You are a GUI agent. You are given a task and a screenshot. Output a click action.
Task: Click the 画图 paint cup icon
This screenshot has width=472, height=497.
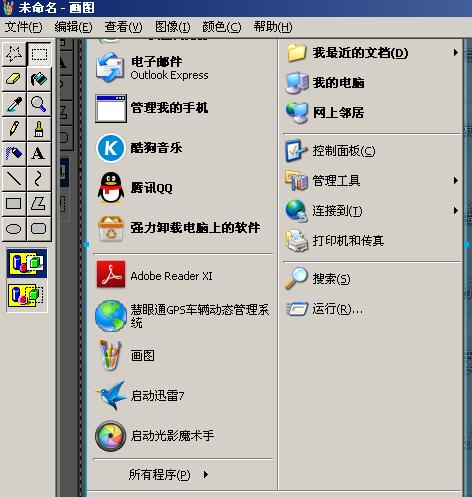[x=111, y=355]
